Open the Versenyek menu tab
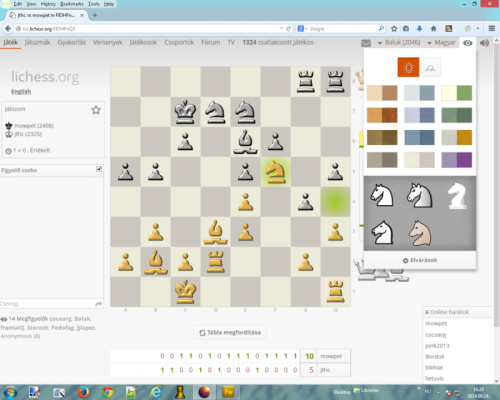The height and width of the screenshot is (400, 500). [107, 42]
